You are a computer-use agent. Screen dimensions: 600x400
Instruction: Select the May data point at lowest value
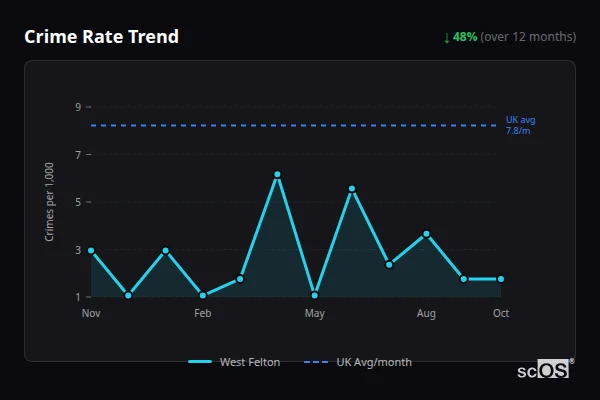click(315, 295)
